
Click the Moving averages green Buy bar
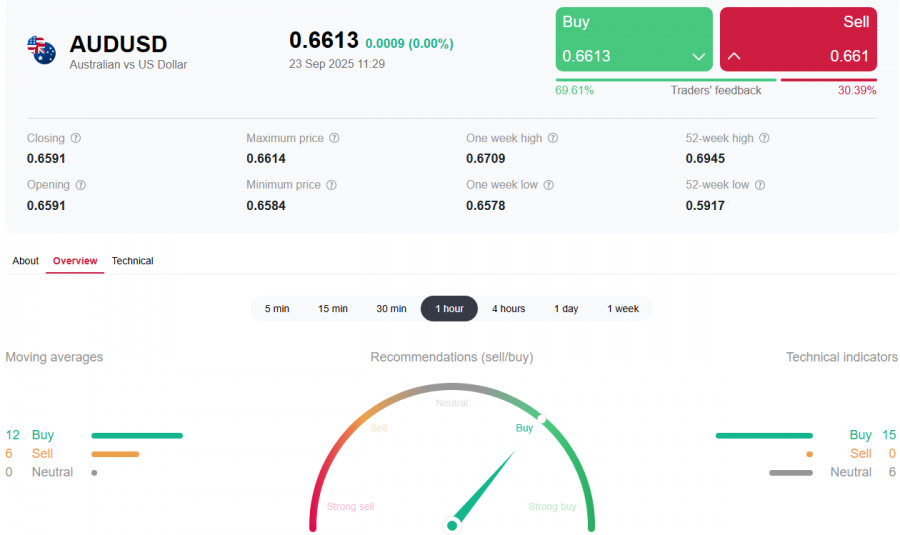(x=137, y=436)
